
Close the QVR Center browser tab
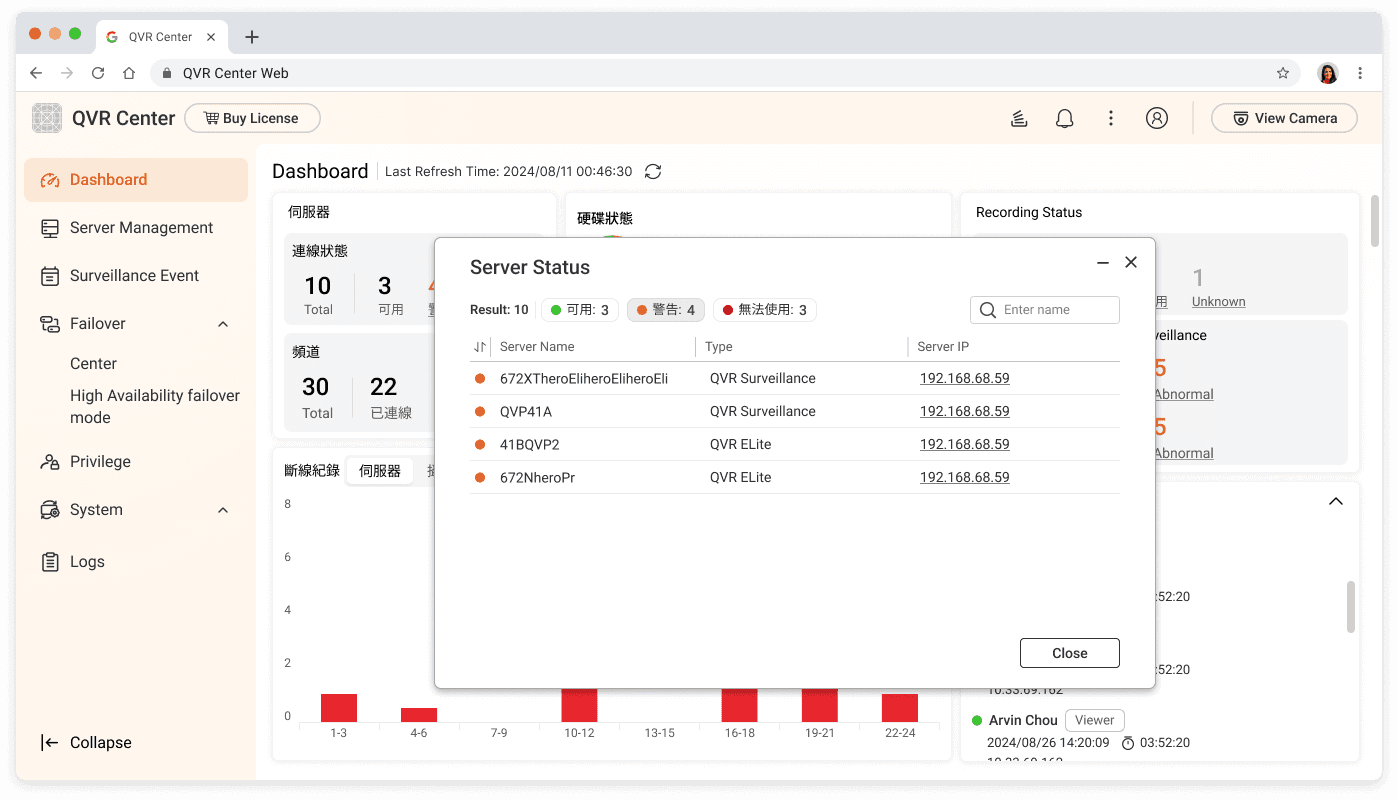click(x=211, y=37)
